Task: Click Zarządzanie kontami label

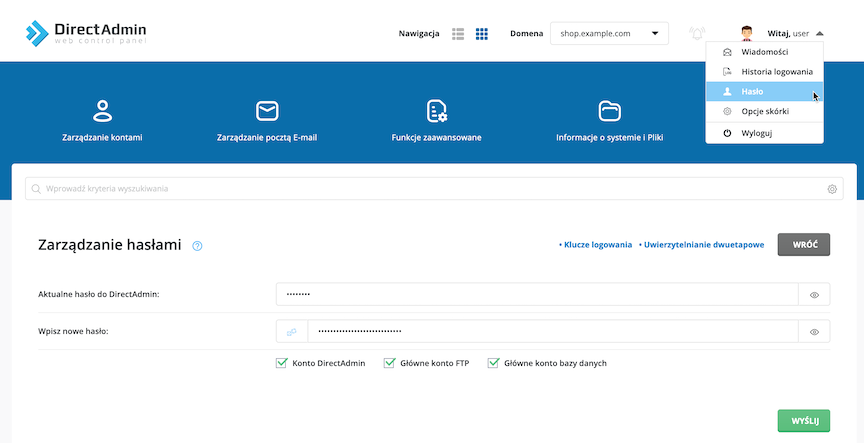Action: (x=102, y=138)
